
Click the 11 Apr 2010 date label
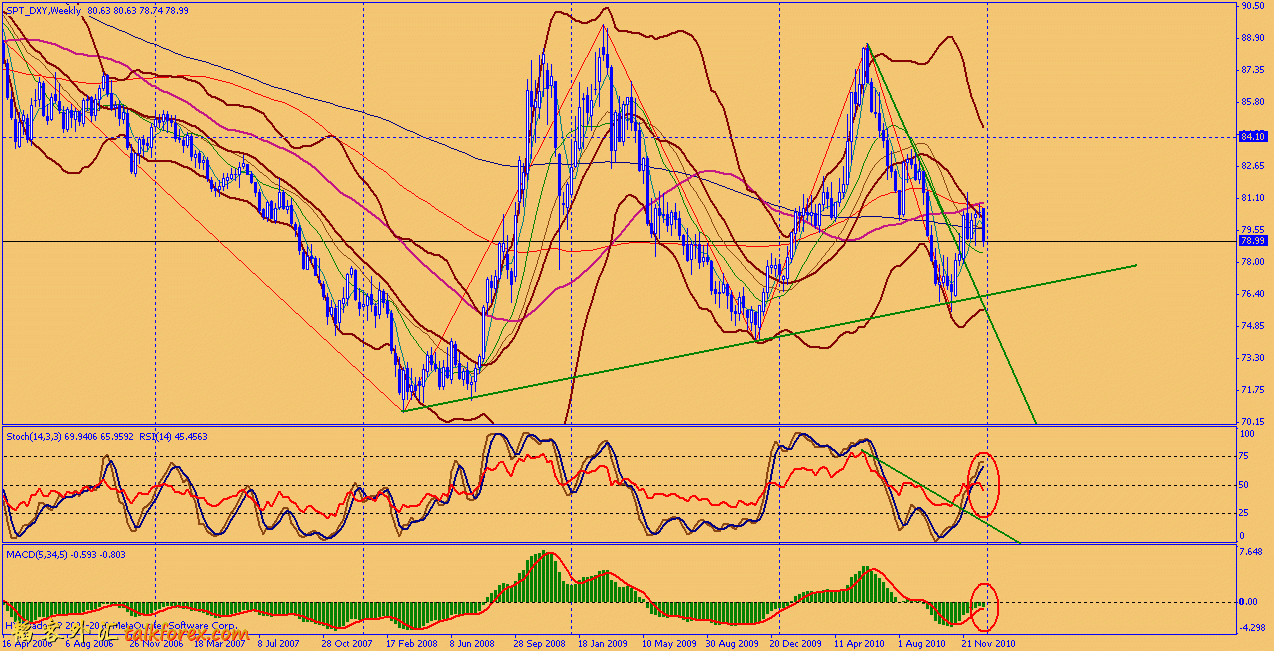[x=859, y=645]
